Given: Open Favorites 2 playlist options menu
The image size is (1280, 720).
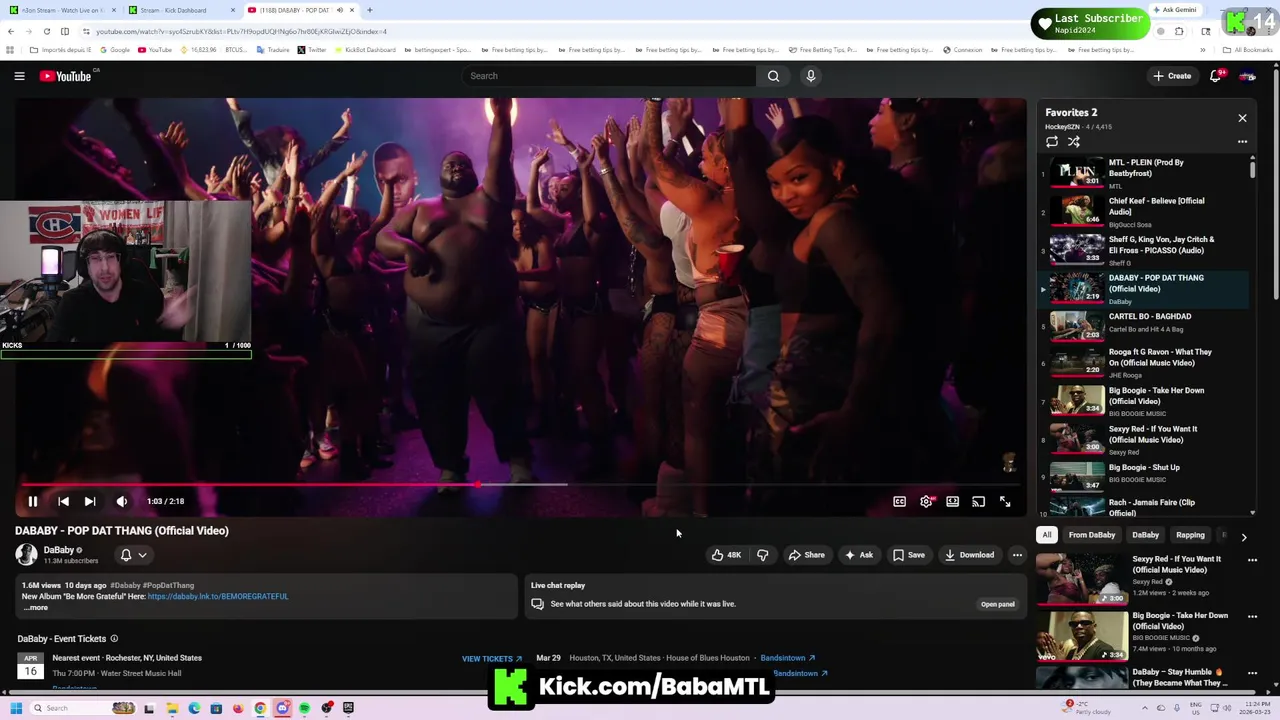Looking at the screenshot, I should coord(1242,142).
